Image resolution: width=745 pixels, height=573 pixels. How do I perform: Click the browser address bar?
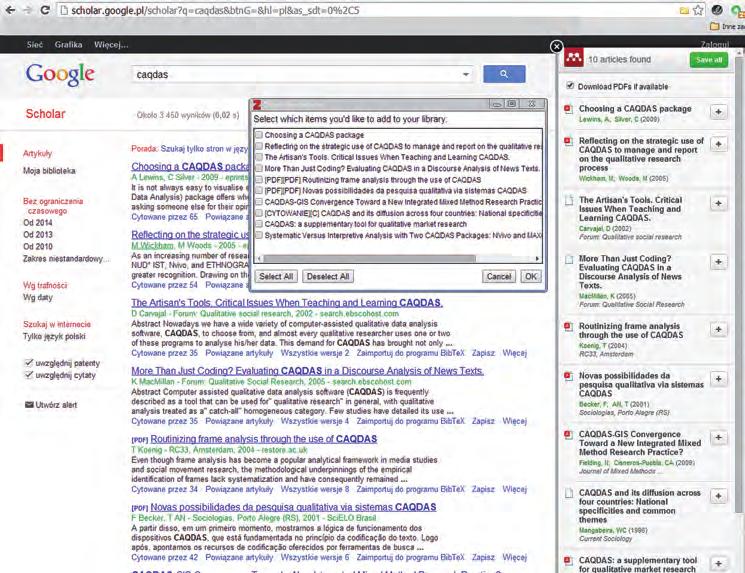(369, 10)
